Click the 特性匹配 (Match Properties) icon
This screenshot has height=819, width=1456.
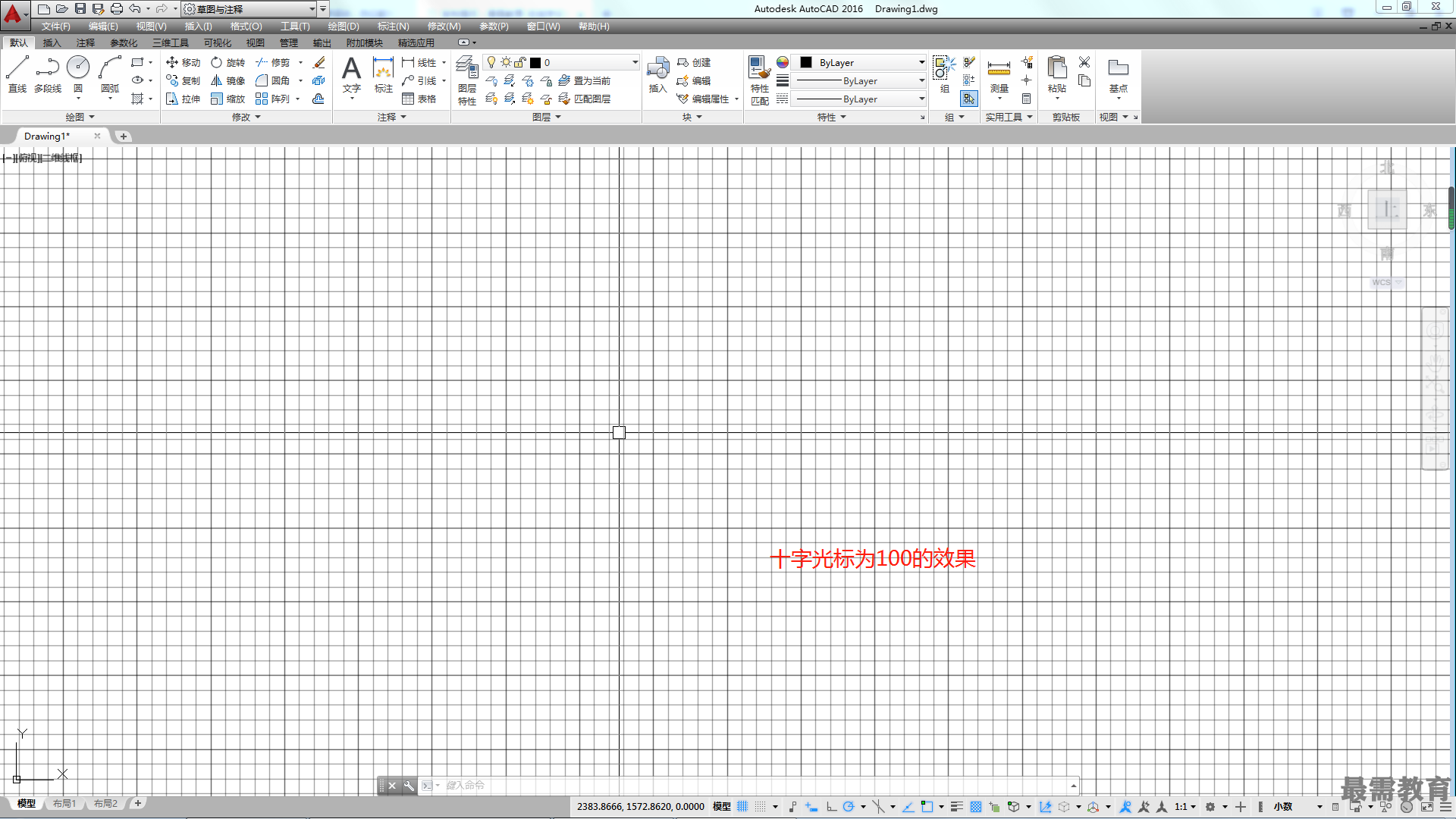point(759,80)
